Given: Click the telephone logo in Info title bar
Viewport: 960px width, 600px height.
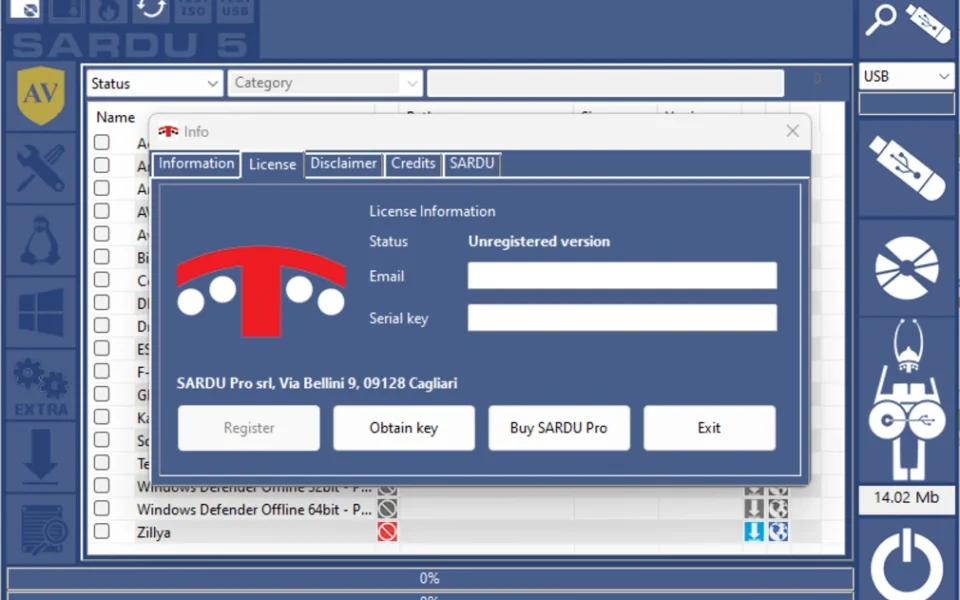Looking at the screenshot, I should tap(168, 131).
